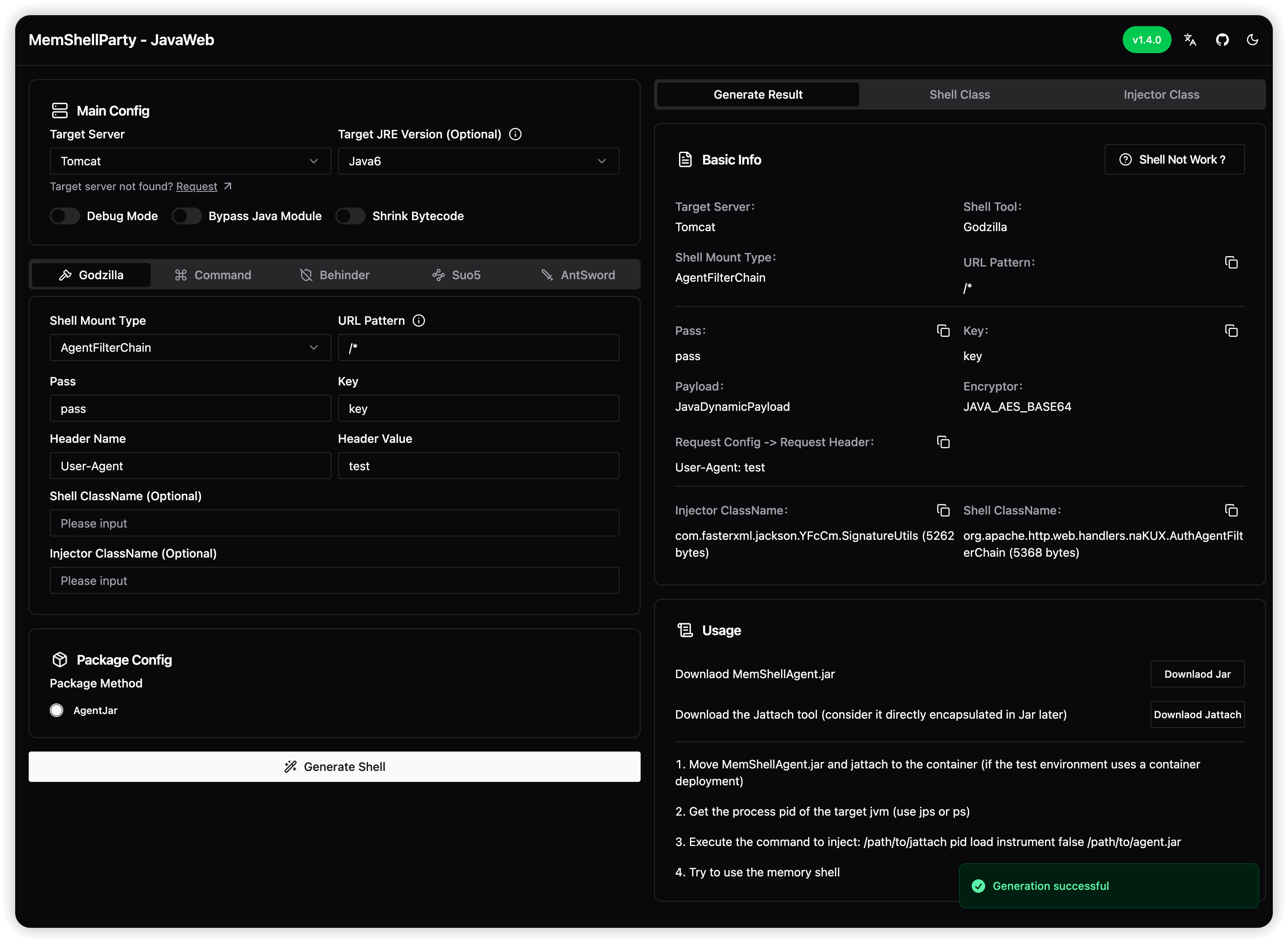This screenshot has width=1288, height=943.
Task: Click the Generate Shell button
Action: (334, 767)
